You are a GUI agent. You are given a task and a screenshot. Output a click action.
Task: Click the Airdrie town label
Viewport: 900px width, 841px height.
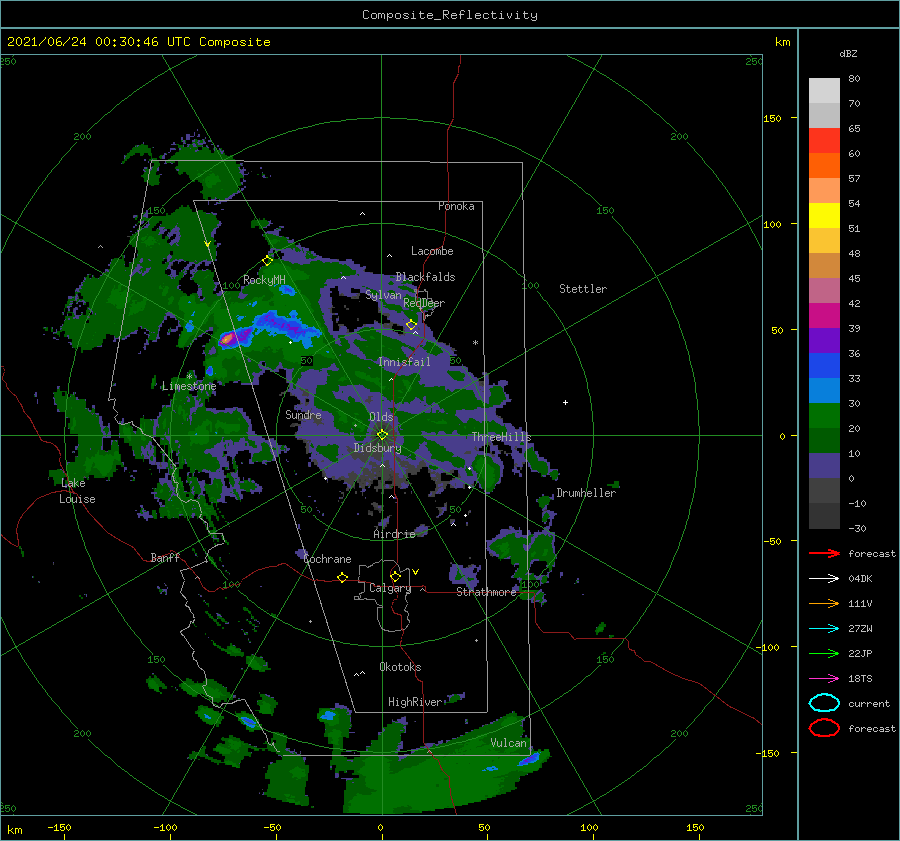pos(394,534)
